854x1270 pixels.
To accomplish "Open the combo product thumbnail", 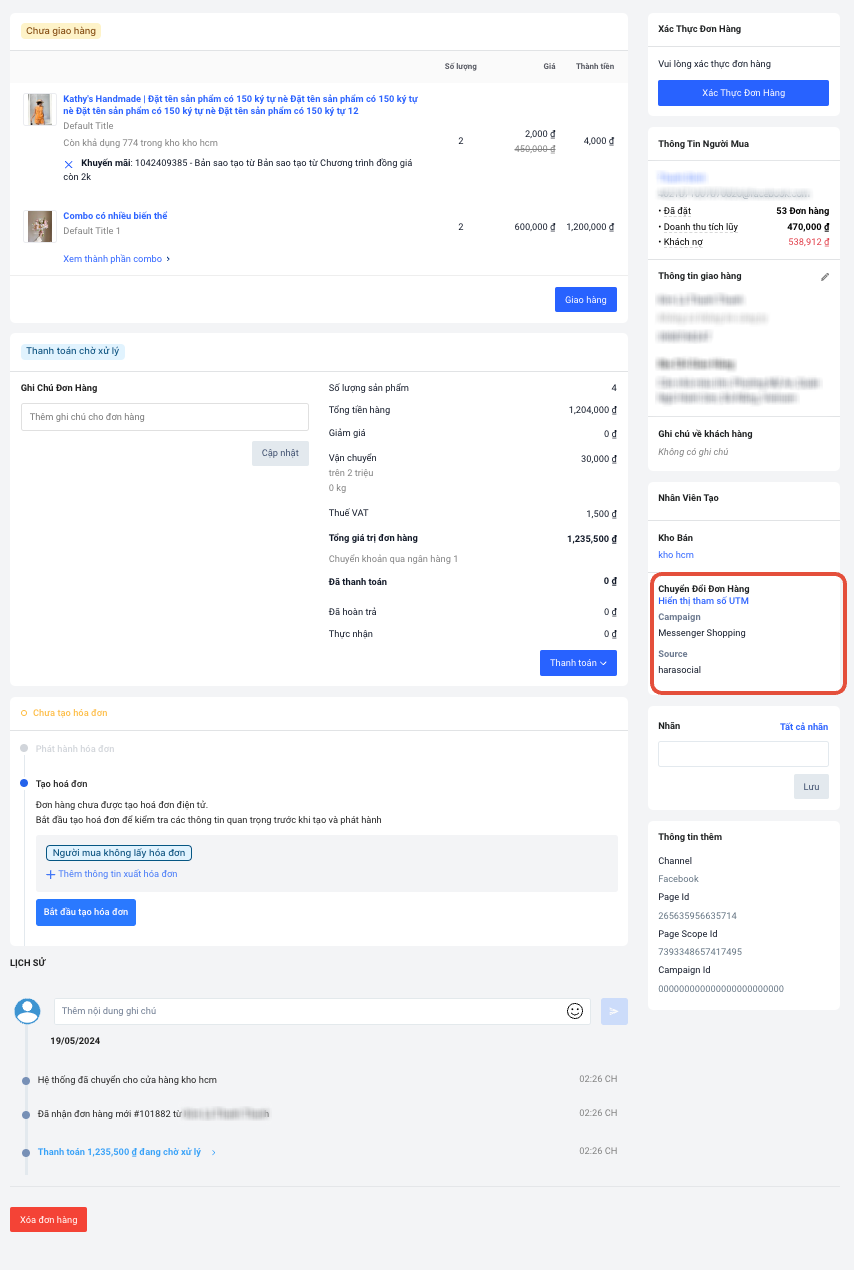I will coord(40,226).
